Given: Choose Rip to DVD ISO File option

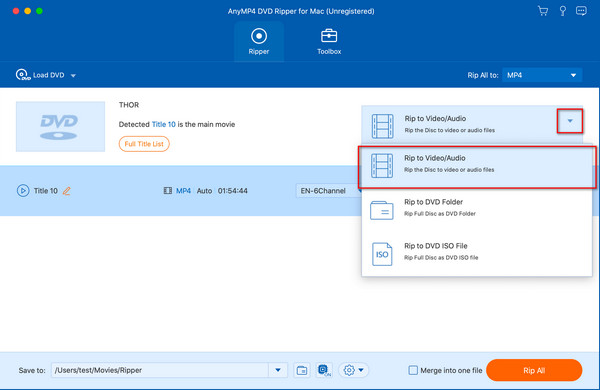Looking at the screenshot, I should pyautogui.click(x=477, y=253).
